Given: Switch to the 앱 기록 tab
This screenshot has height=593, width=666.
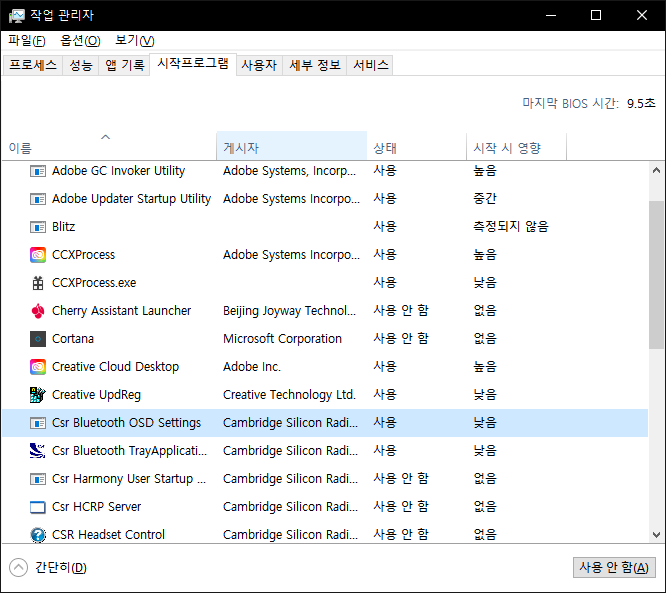Looking at the screenshot, I should pyautogui.click(x=124, y=65).
